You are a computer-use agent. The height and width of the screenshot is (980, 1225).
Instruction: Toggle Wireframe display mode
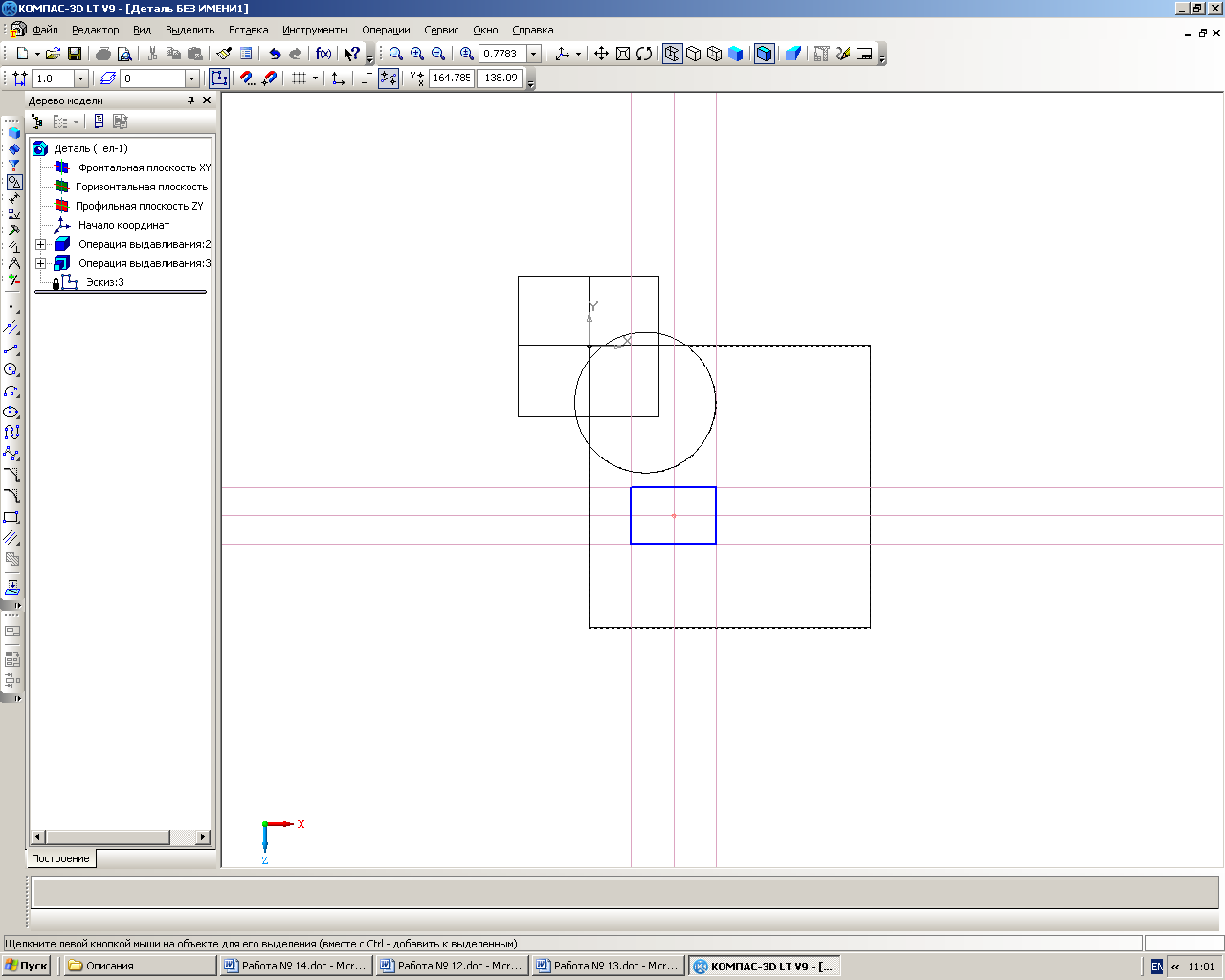click(673, 54)
